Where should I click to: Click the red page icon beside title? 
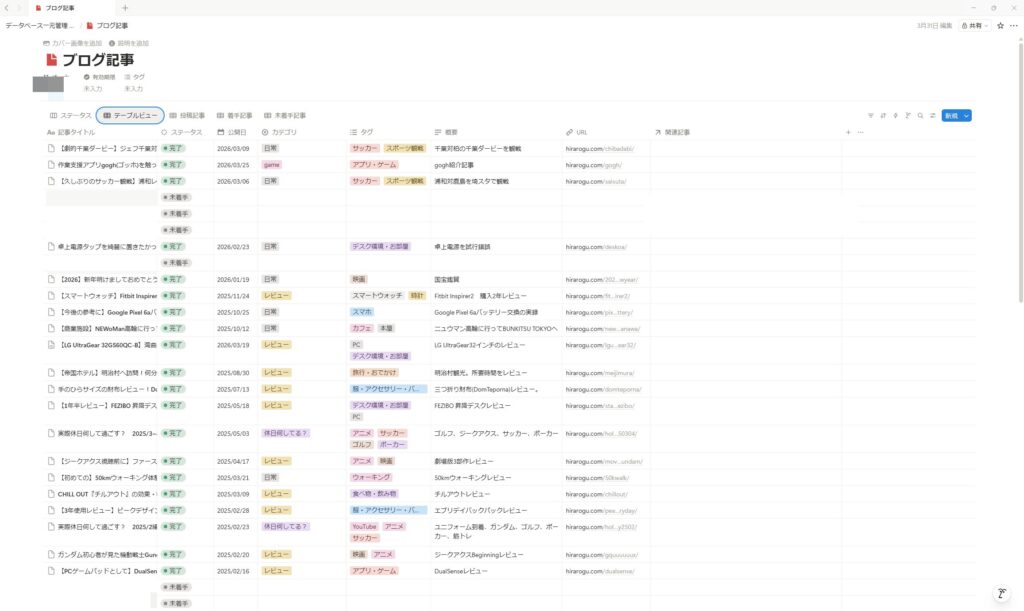(x=52, y=60)
